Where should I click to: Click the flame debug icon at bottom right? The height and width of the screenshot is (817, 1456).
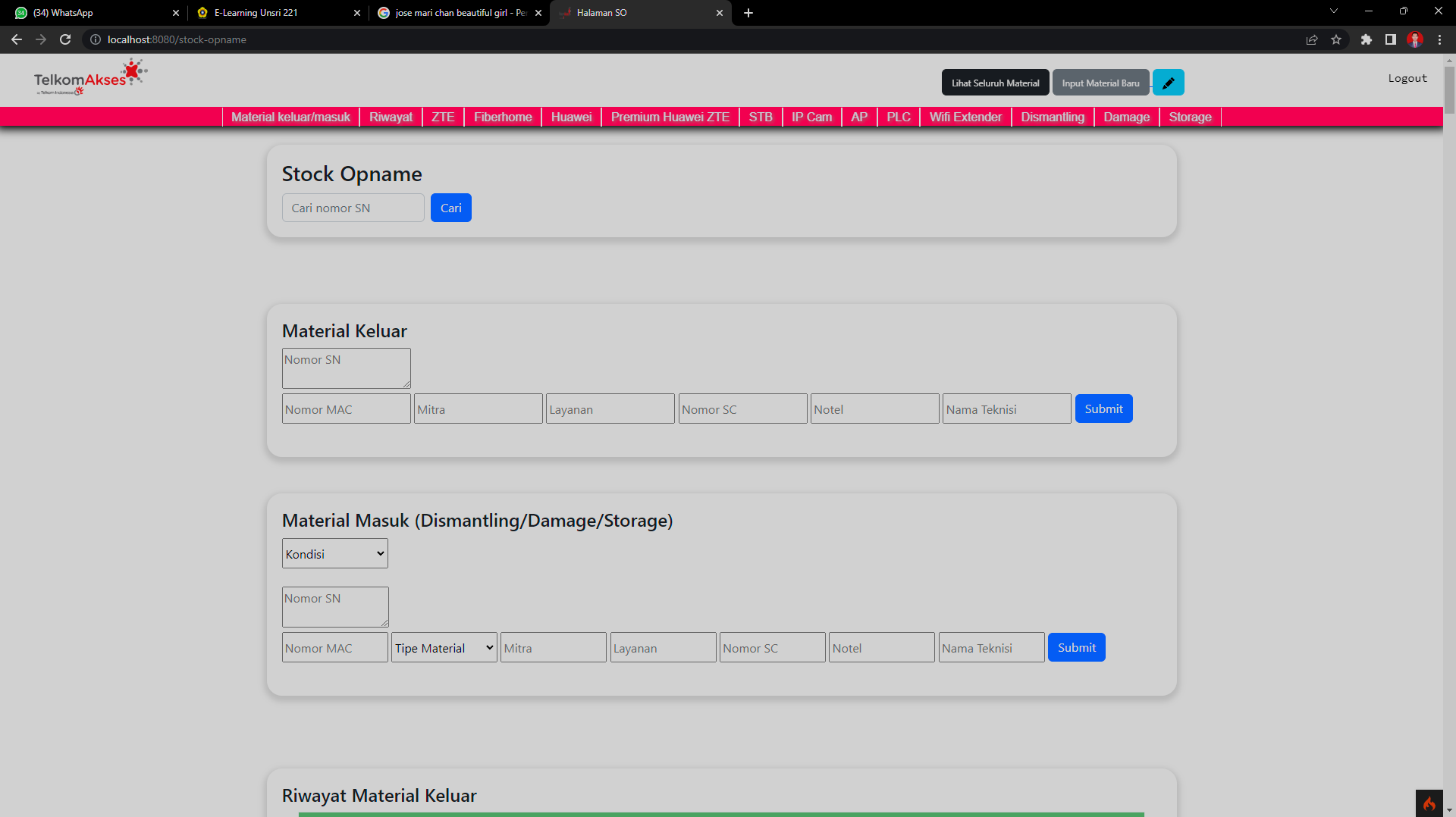[1429, 803]
